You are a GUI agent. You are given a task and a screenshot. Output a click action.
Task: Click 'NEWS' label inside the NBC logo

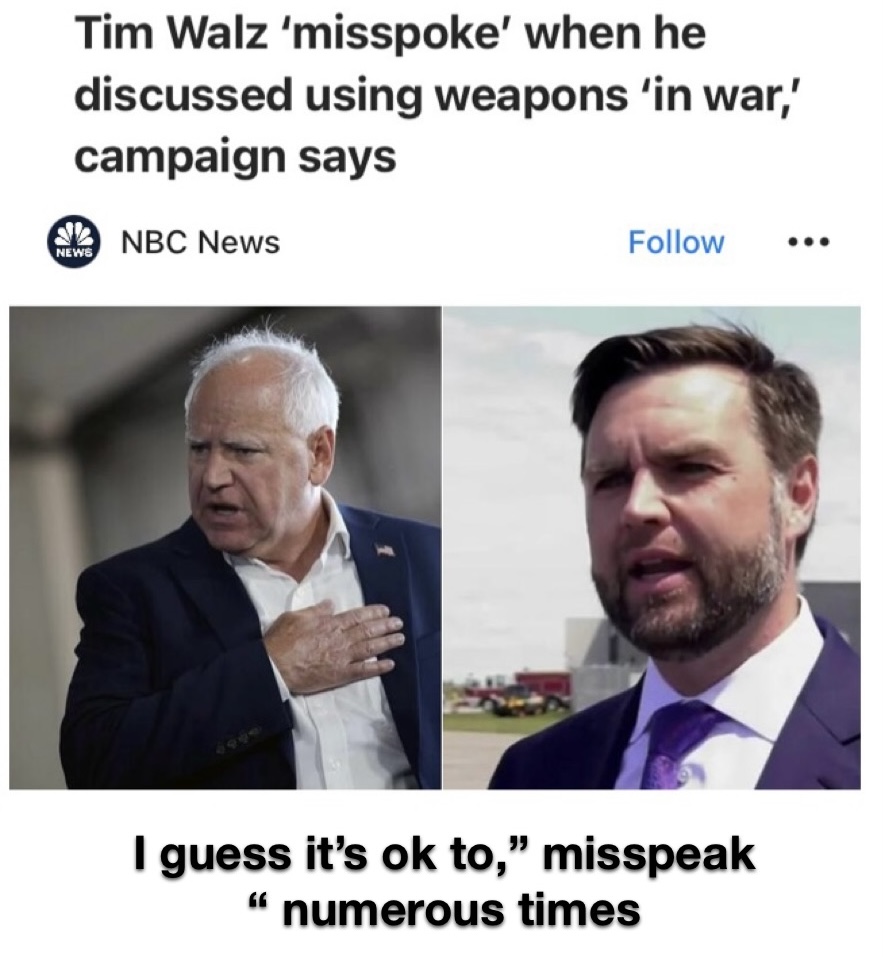[74, 252]
